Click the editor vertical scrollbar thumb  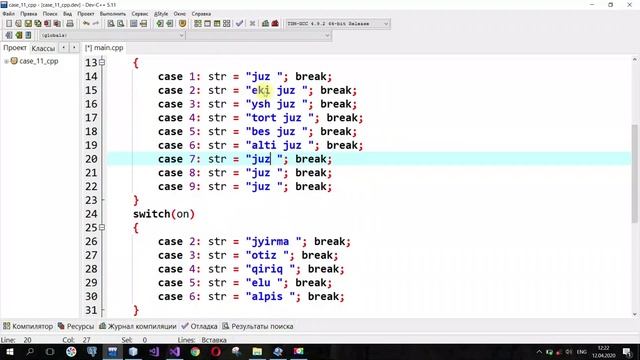point(635,173)
